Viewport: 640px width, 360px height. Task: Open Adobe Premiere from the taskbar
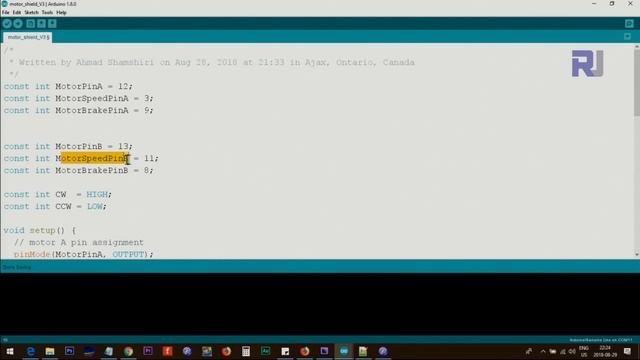pos(148,351)
